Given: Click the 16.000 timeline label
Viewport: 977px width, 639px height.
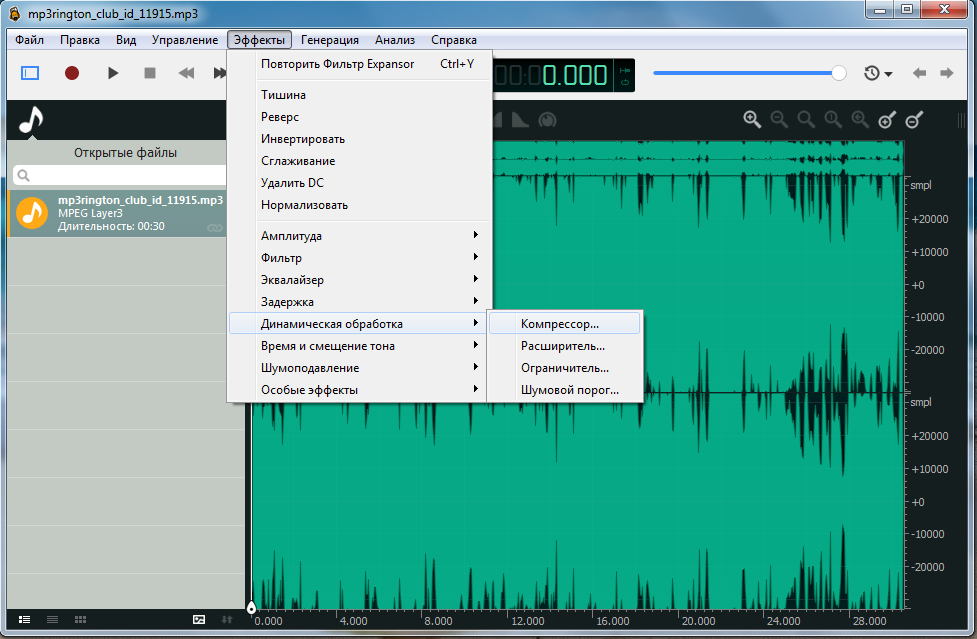Looking at the screenshot, I should point(613,621).
